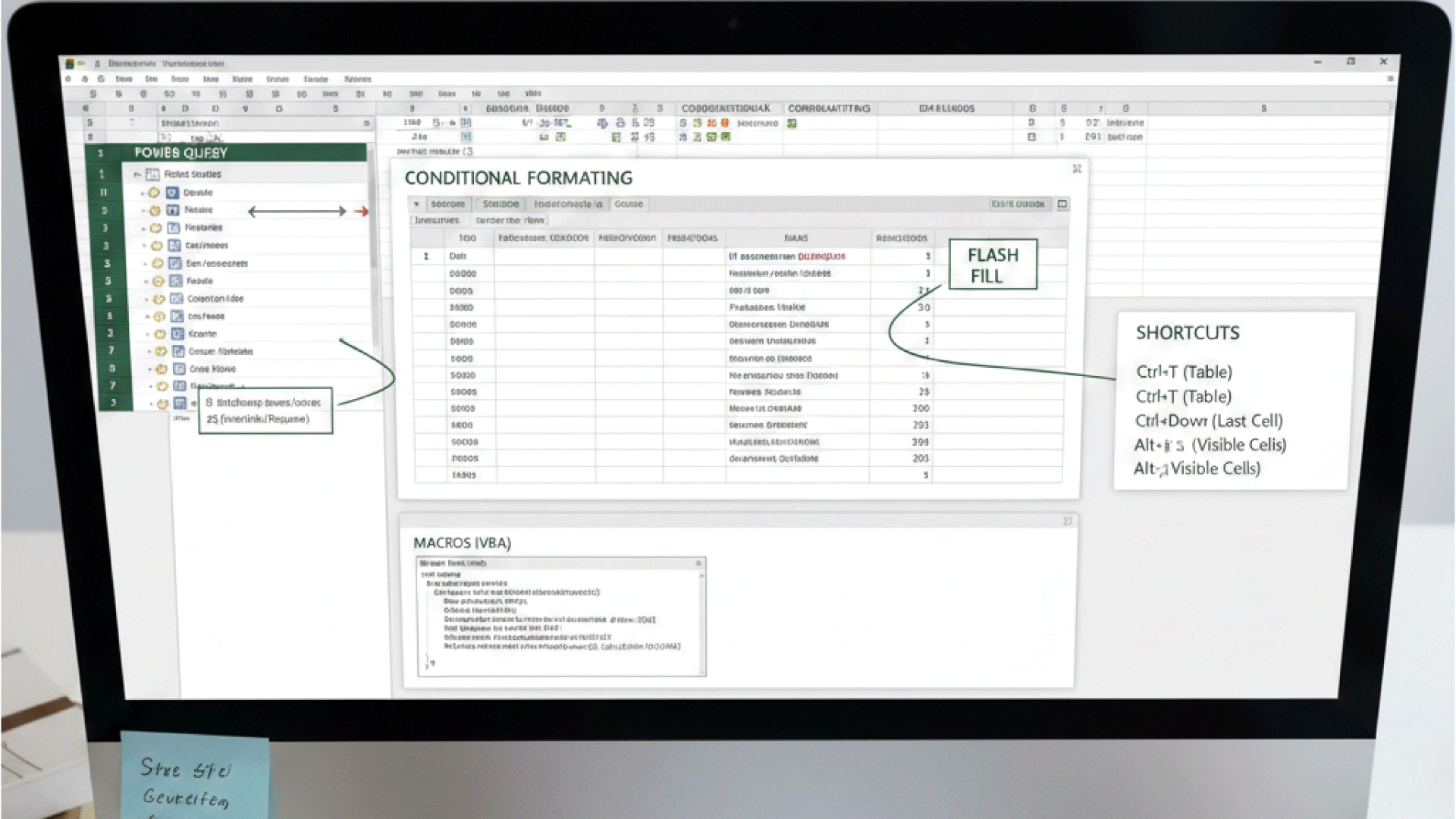Screen dimensions: 1456x819
Task: Click the red-orange icon in the CONDITIONAL ribbon group
Action: (x=724, y=123)
